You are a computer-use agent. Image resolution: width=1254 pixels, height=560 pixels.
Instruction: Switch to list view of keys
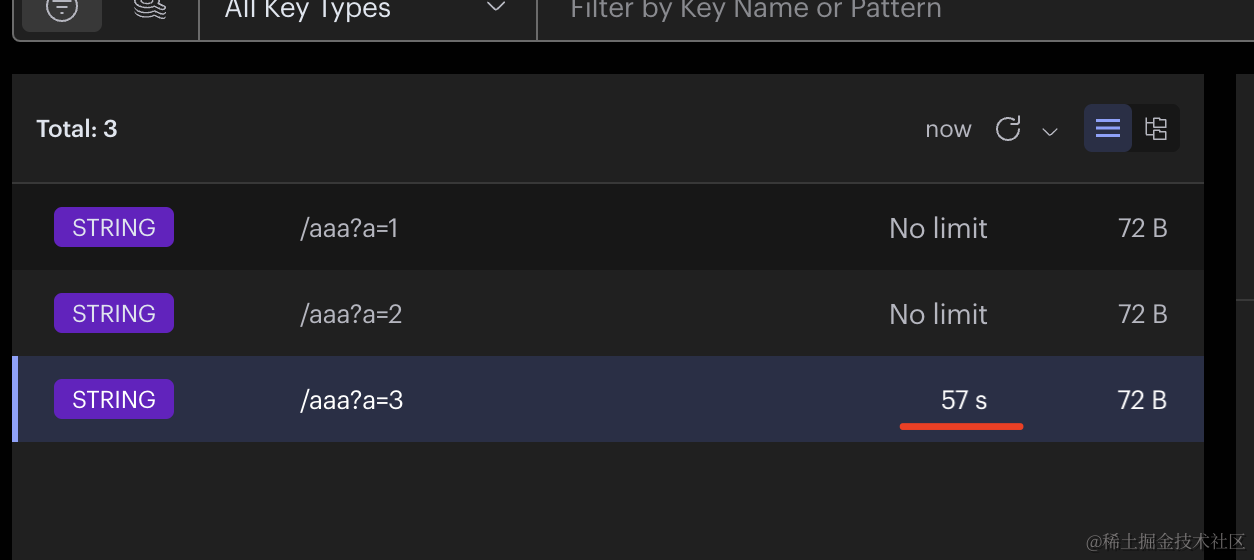click(1108, 128)
